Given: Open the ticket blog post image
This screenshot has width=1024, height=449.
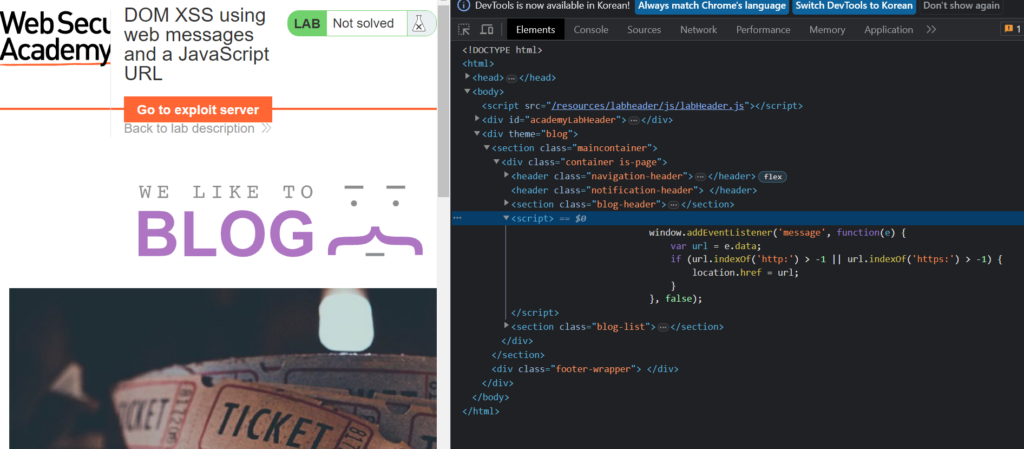Looking at the screenshot, I should click(x=223, y=369).
